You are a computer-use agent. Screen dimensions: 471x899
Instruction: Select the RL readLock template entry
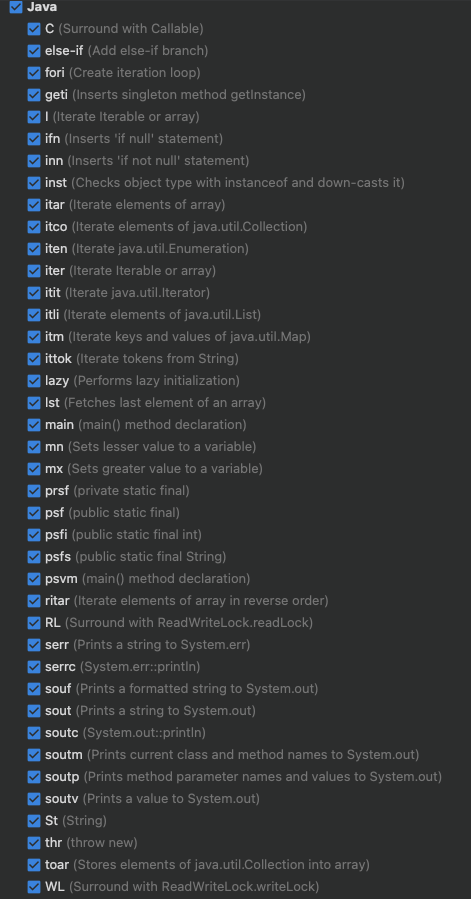pos(179,623)
